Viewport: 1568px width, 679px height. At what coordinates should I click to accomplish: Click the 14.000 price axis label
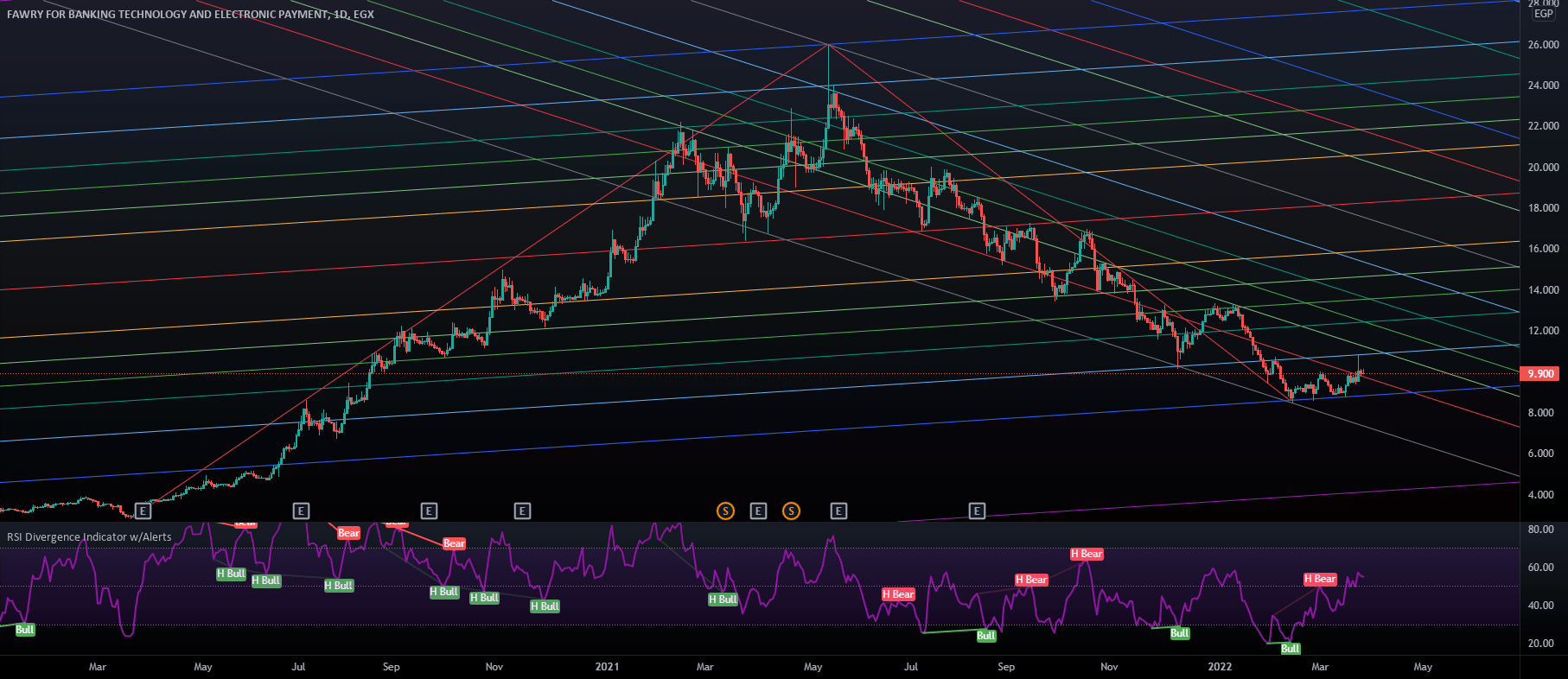tap(1544, 290)
